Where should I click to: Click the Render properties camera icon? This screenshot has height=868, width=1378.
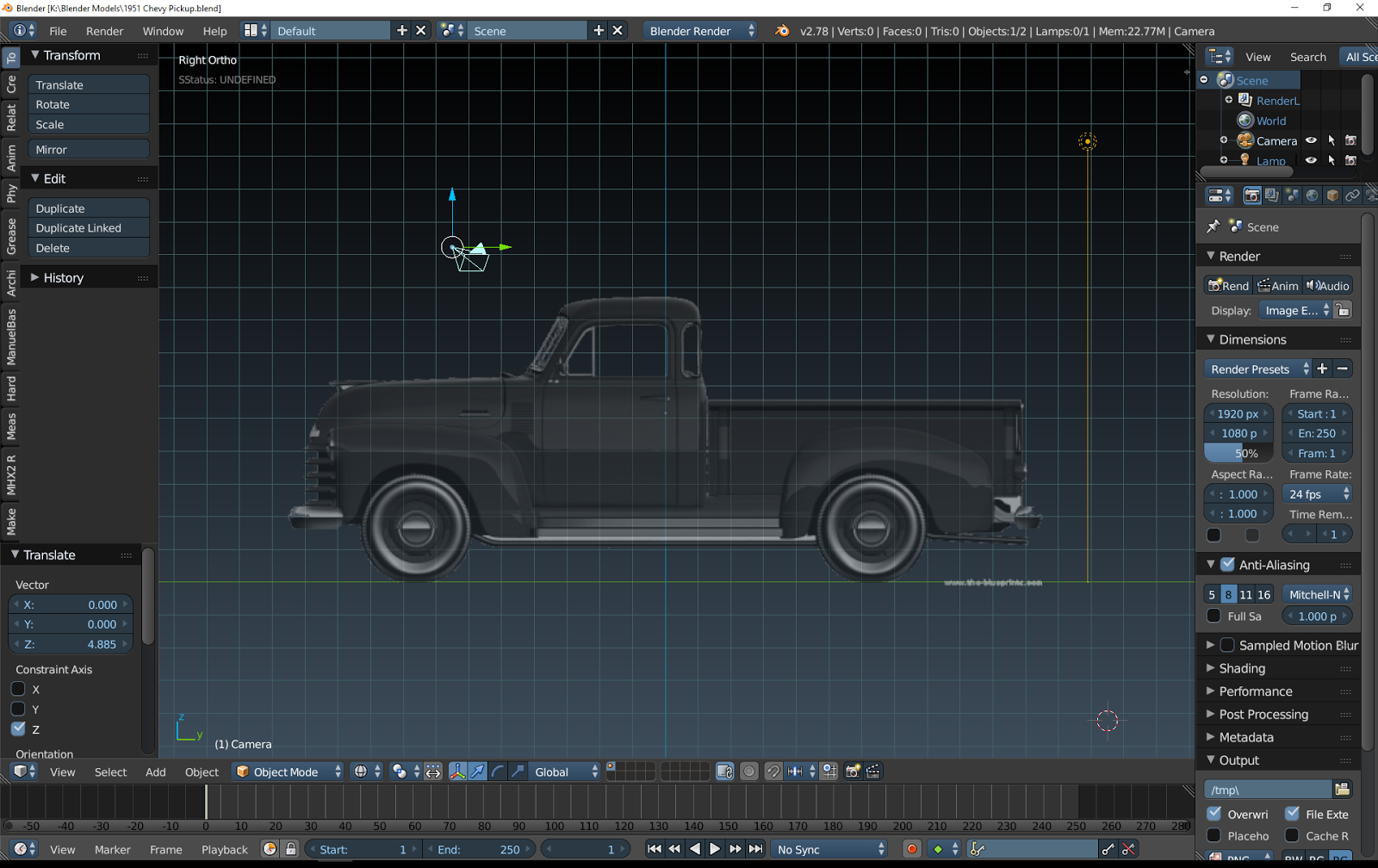pos(1251,195)
